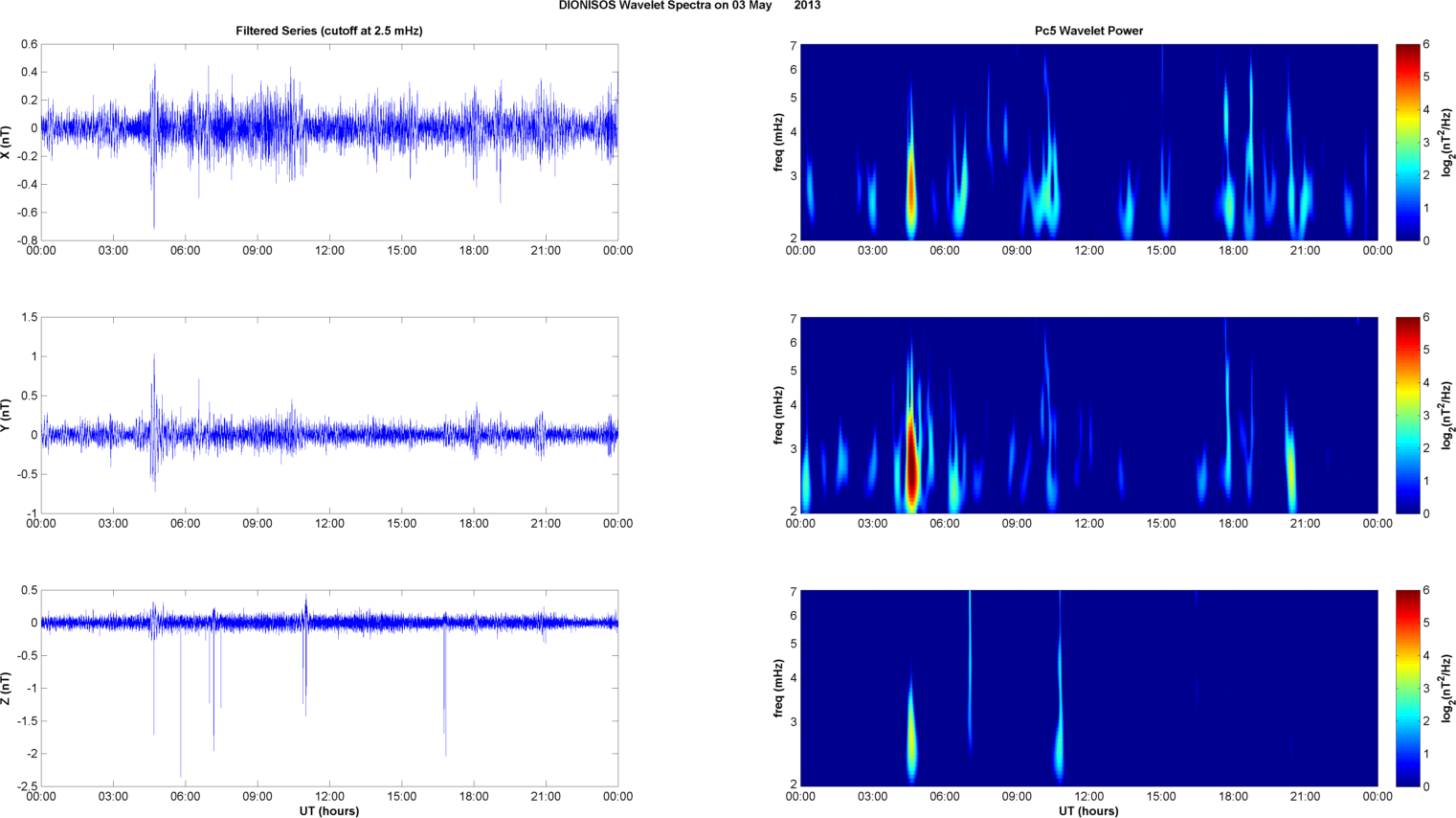The width and height of the screenshot is (1456, 818).
Task: Click the red power peak in the Y spectrogram
Action: tap(912, 465)
